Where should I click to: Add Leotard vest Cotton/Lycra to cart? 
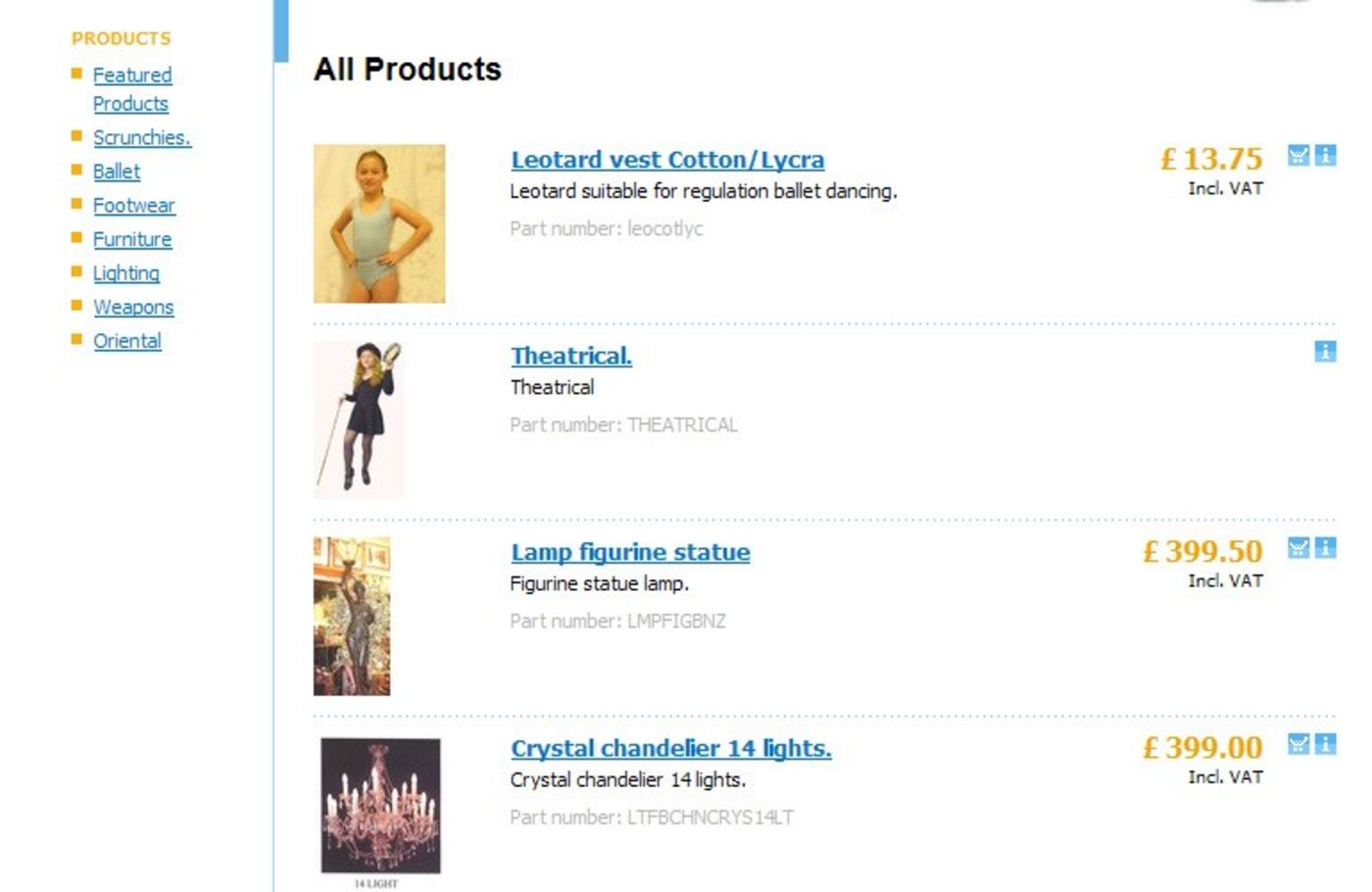click(x=1298, y=156)
